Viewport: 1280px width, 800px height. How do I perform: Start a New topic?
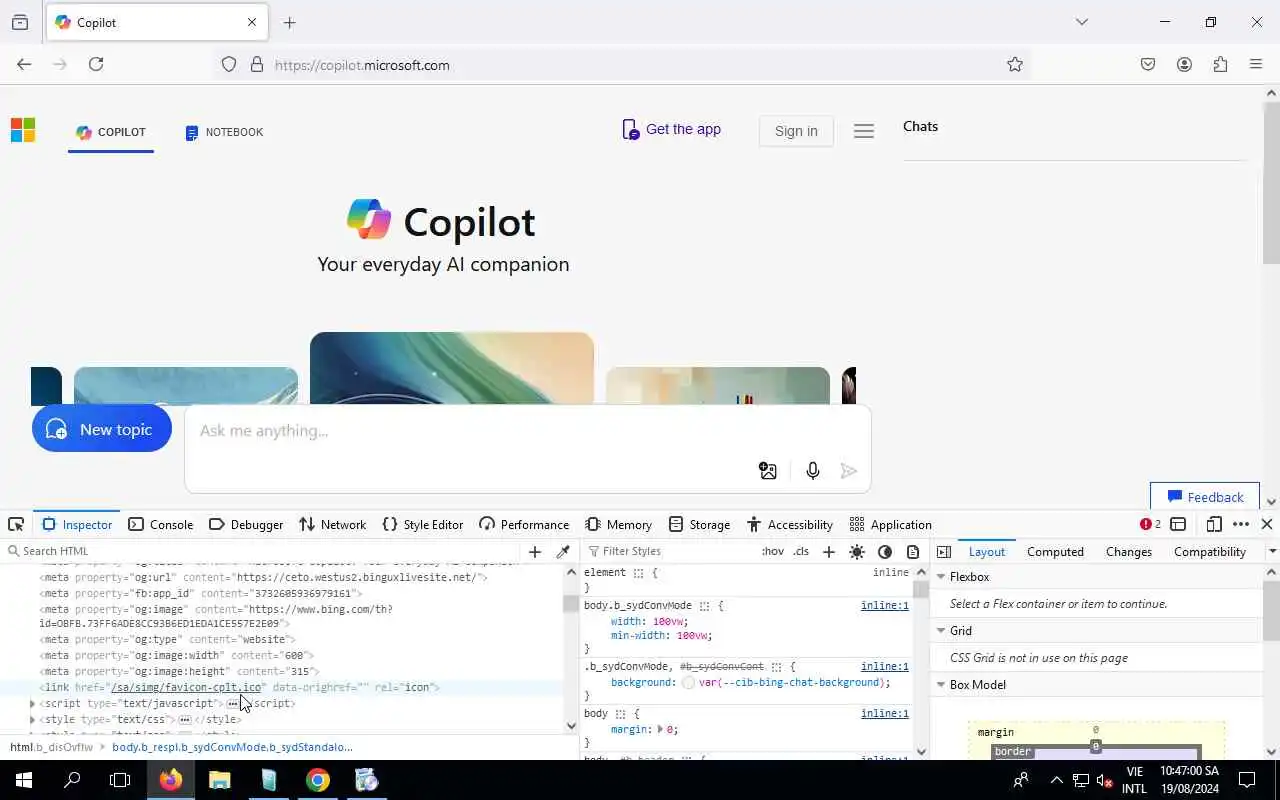tap(102, 429)
